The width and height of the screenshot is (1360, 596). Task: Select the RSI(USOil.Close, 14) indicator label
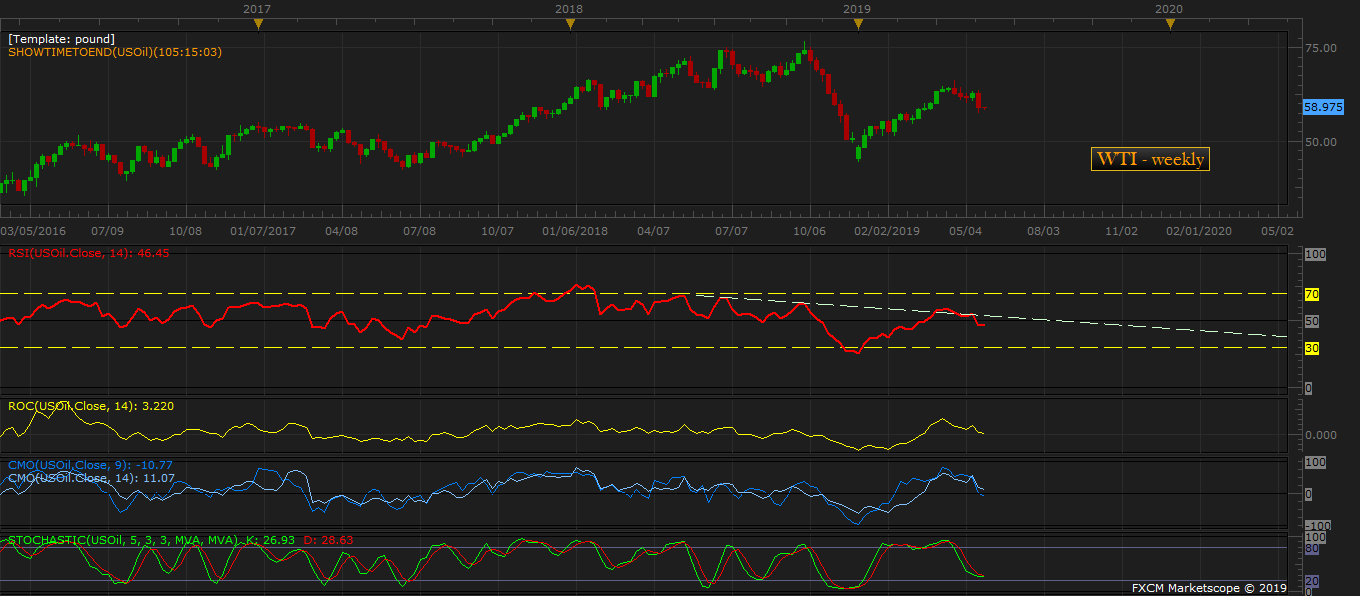pos(88,254)
